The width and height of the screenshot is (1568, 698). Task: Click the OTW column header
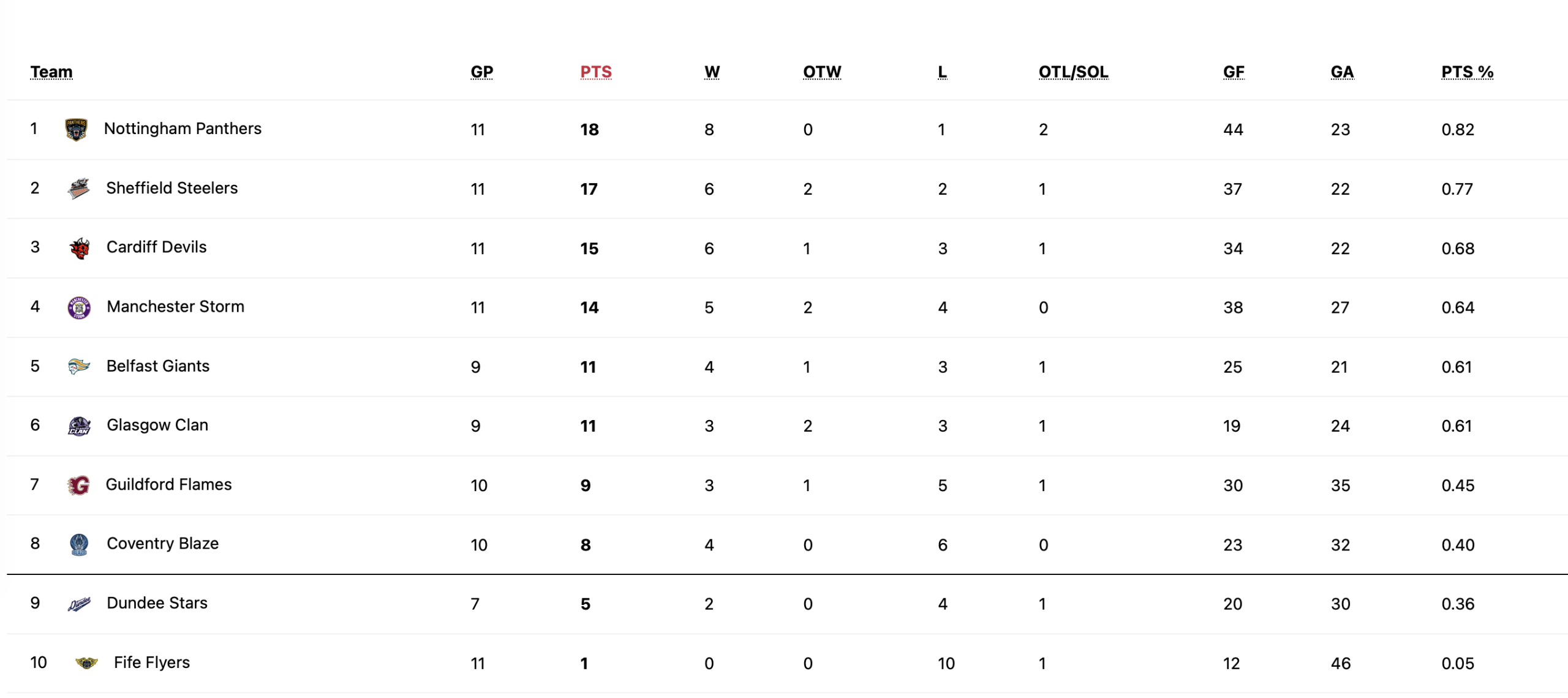[822, 72]
